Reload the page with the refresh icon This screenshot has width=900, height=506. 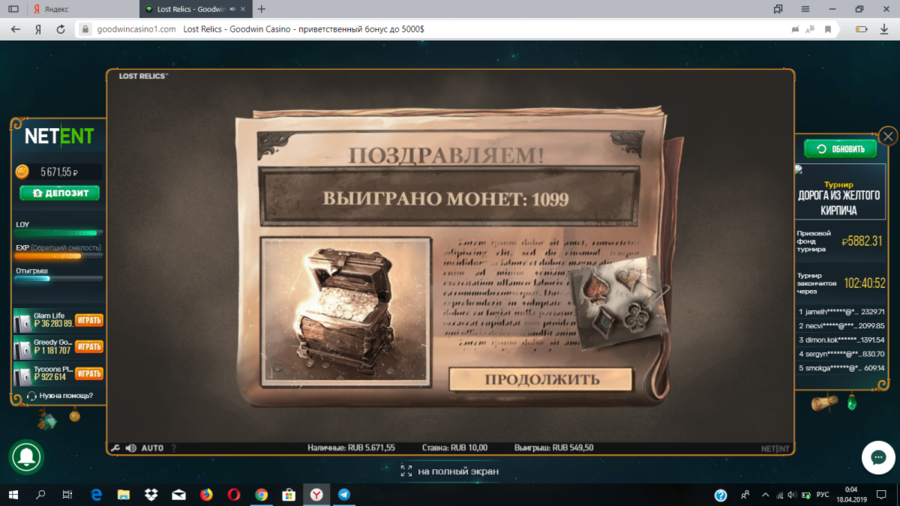pyautogui.click(x=61, y=29)
